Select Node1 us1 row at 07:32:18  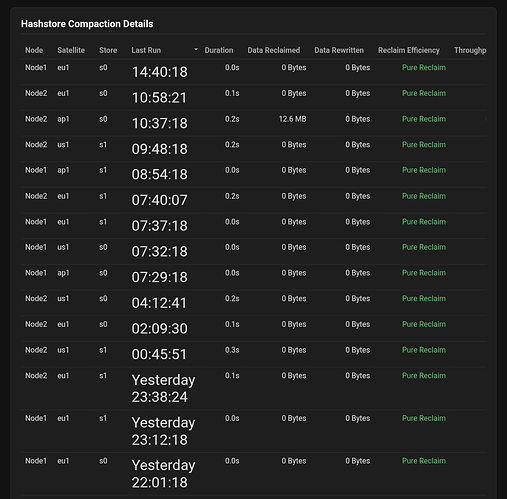tap(254, 251)
